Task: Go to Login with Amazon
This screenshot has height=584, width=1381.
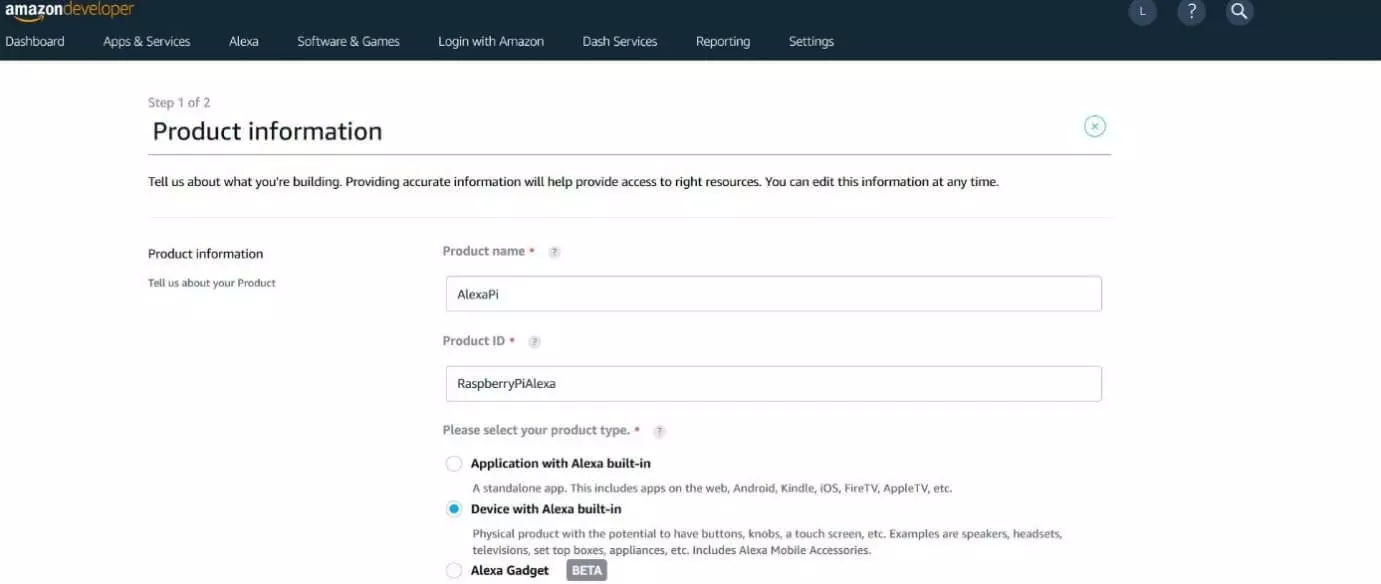Action: point(491,41)
